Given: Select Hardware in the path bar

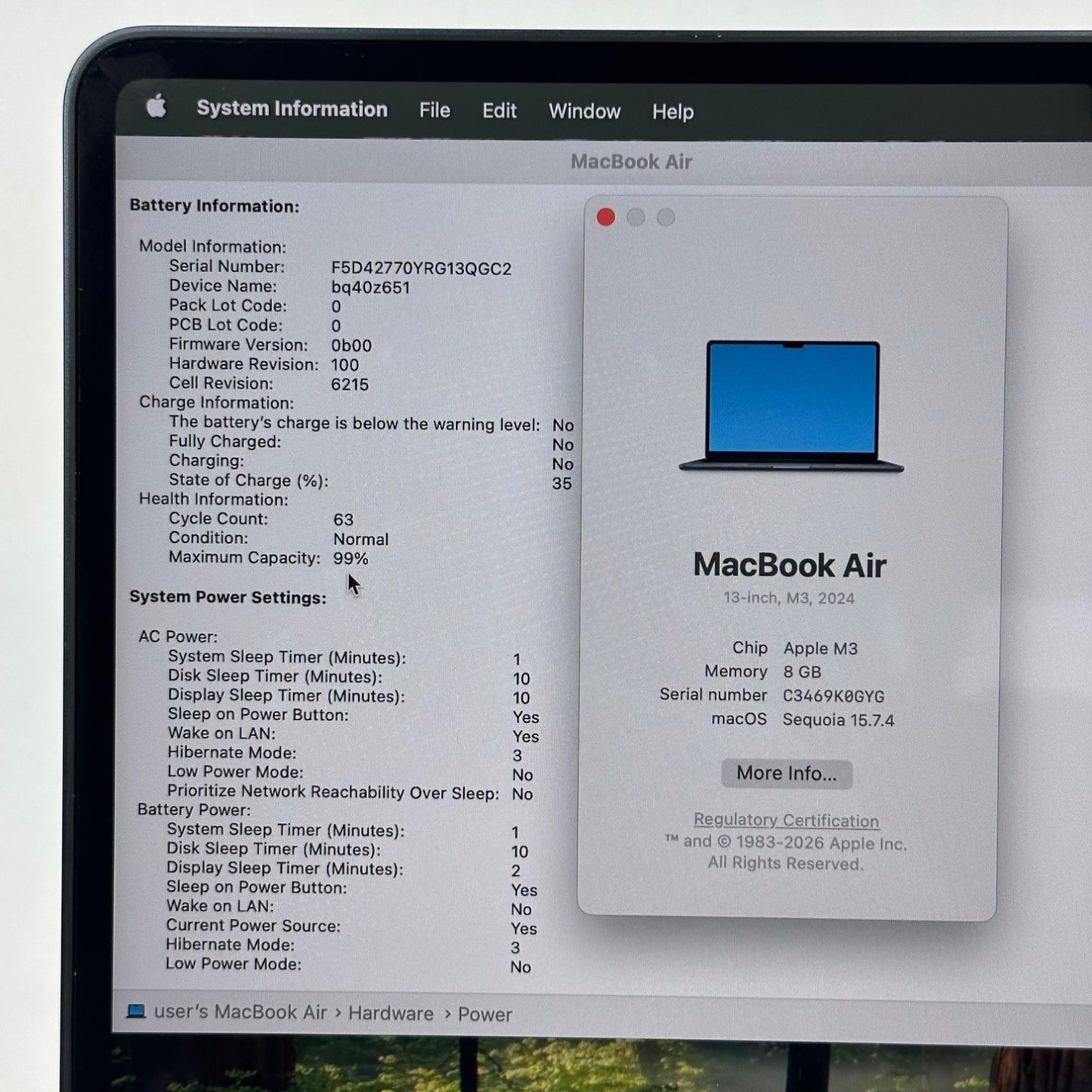Looking at the screenshot, I should [391, 1013].
